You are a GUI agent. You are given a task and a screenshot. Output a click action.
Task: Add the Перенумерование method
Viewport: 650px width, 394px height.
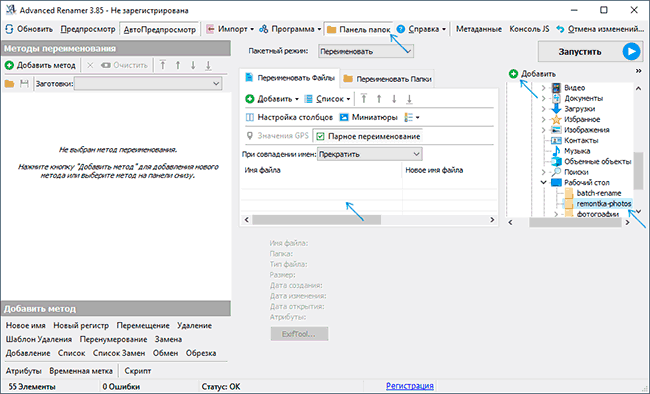click(x=113, y=339)
